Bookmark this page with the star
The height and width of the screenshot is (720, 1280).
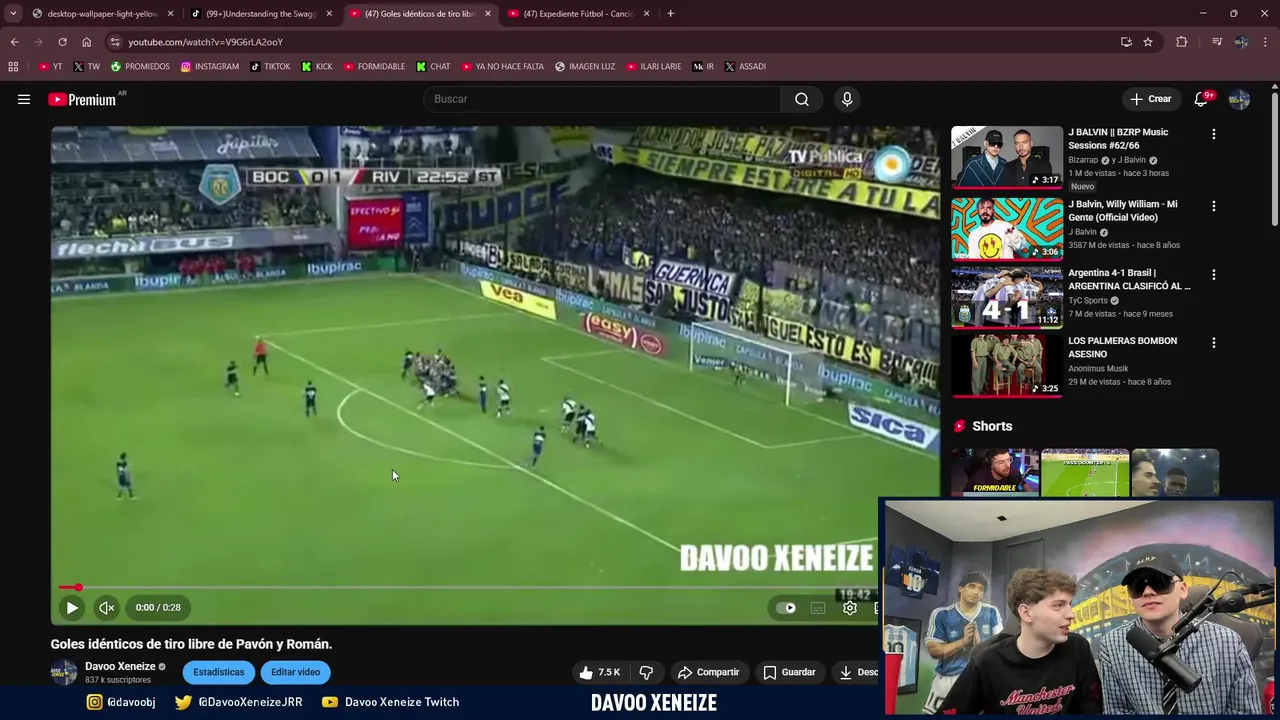pyautogui.click(x=1148, y=42)
